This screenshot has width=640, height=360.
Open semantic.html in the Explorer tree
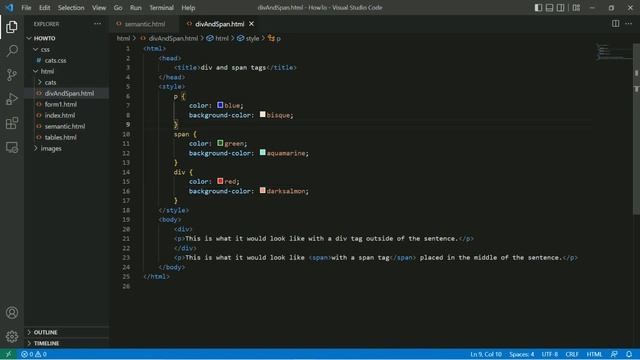tap(67, 127)
